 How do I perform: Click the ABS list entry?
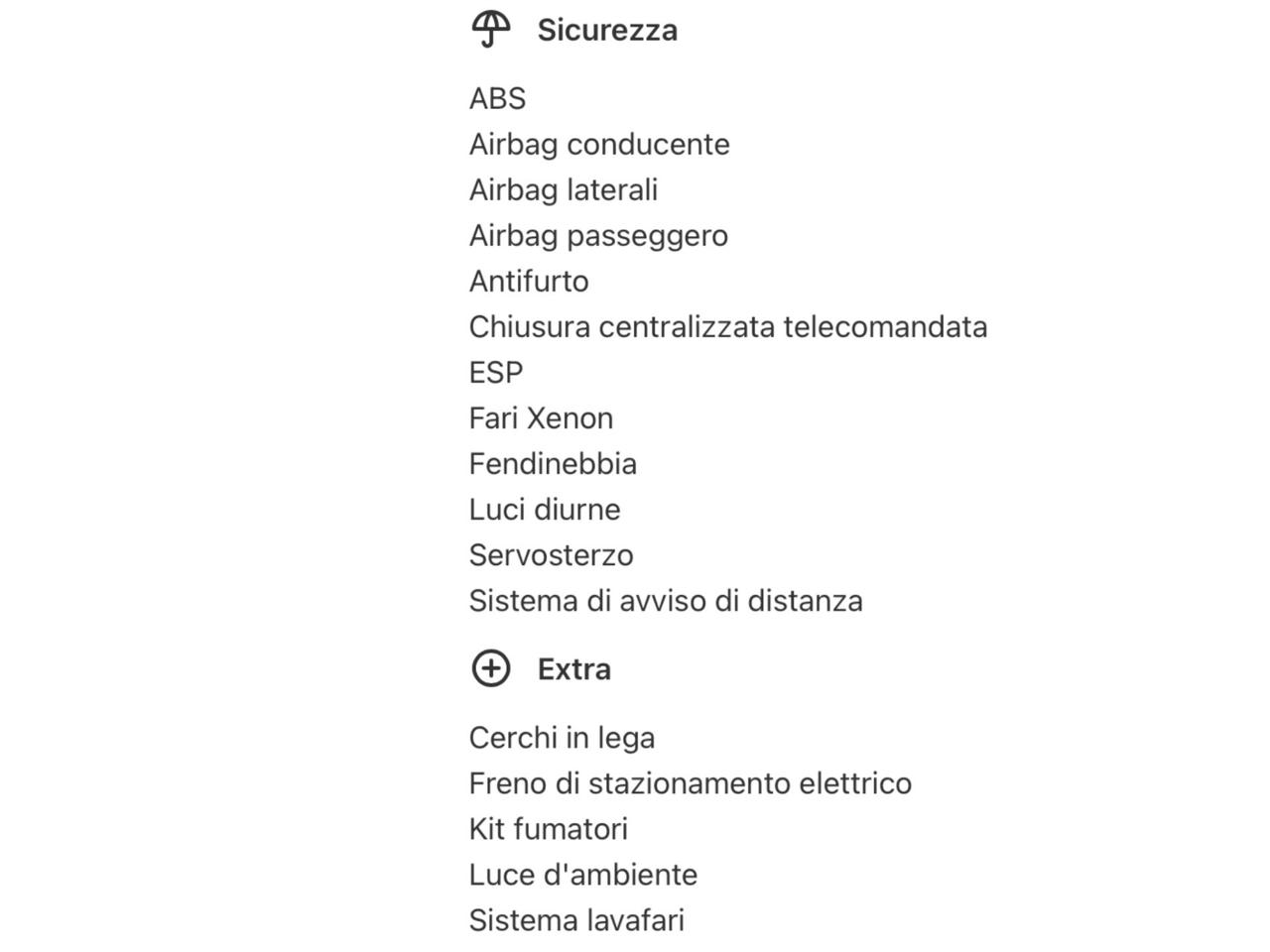tap(497, 98)
